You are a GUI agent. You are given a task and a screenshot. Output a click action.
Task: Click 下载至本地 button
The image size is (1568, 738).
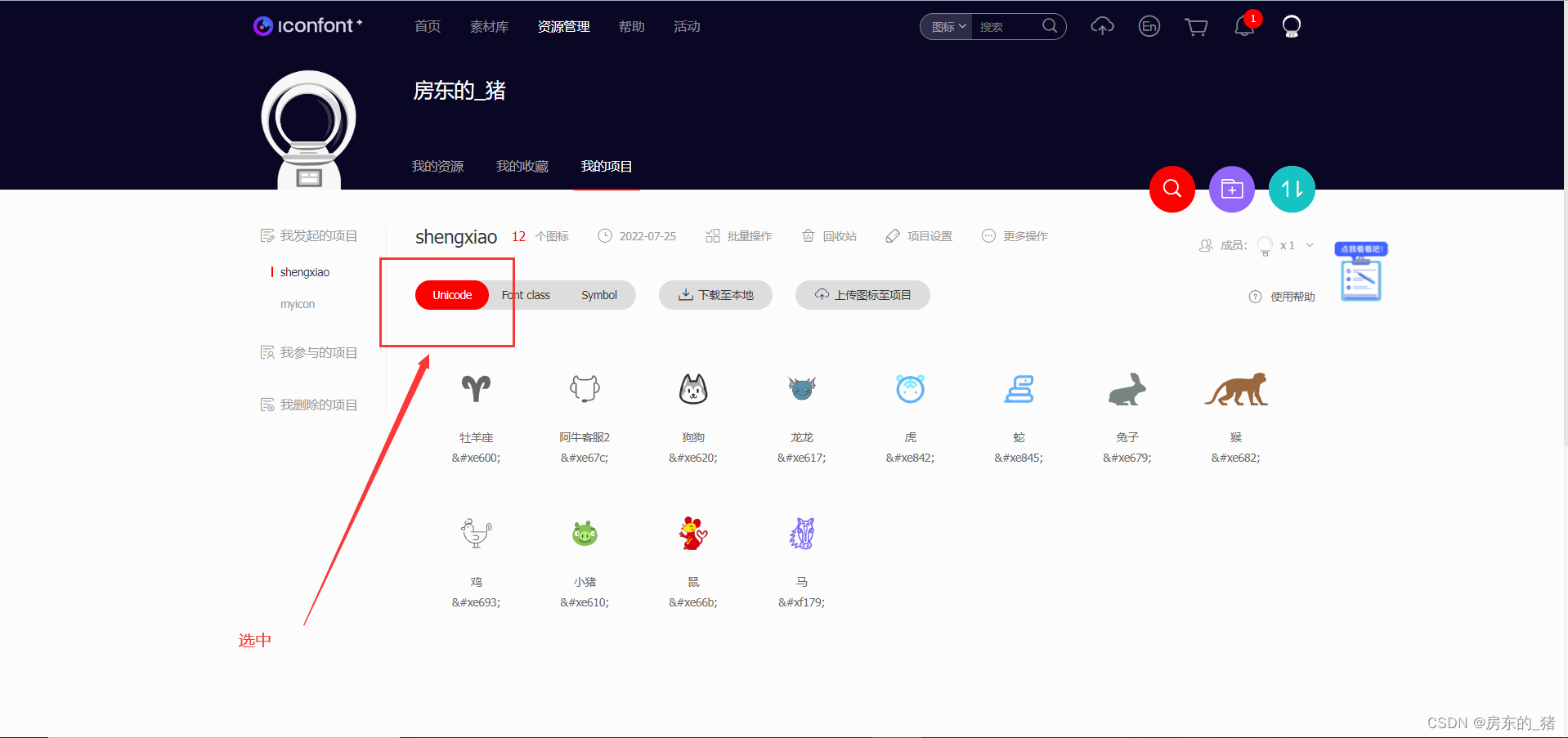[715, 295]
